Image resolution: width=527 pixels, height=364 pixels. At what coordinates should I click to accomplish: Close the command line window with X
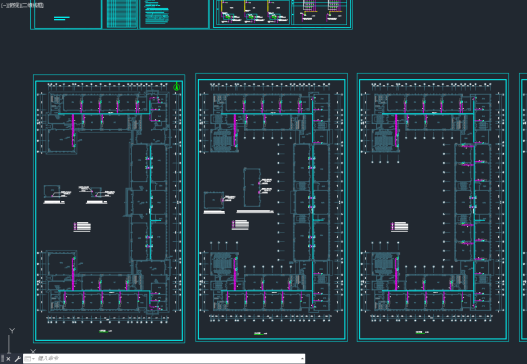(8, 359)
